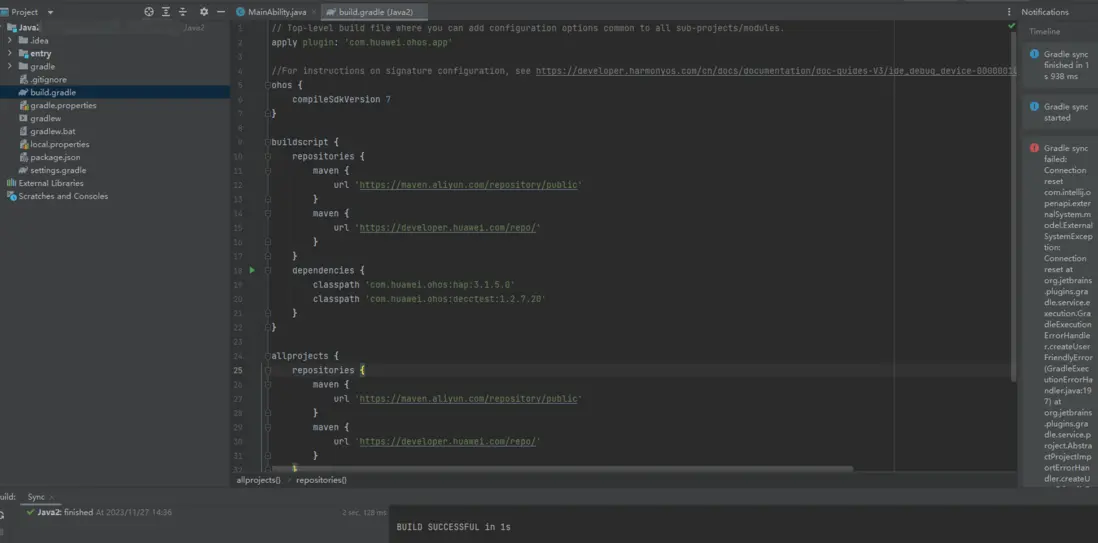
Task: Switch to build.gradle (Java2) tab
Action: [x=374, y=12]
